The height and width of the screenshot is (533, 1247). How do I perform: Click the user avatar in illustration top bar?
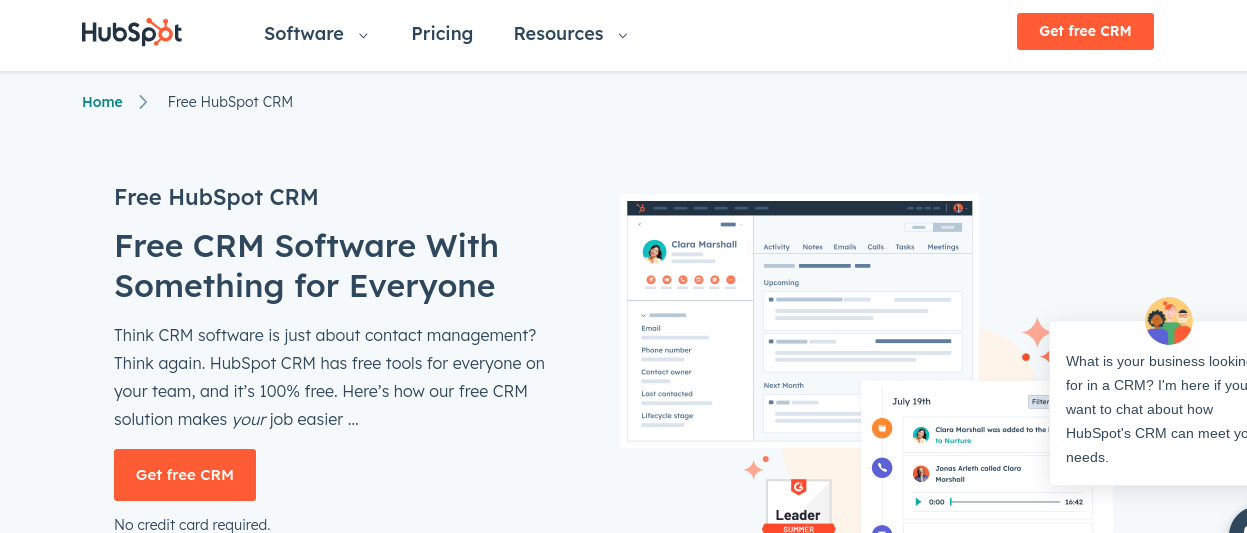coord(957,208)
